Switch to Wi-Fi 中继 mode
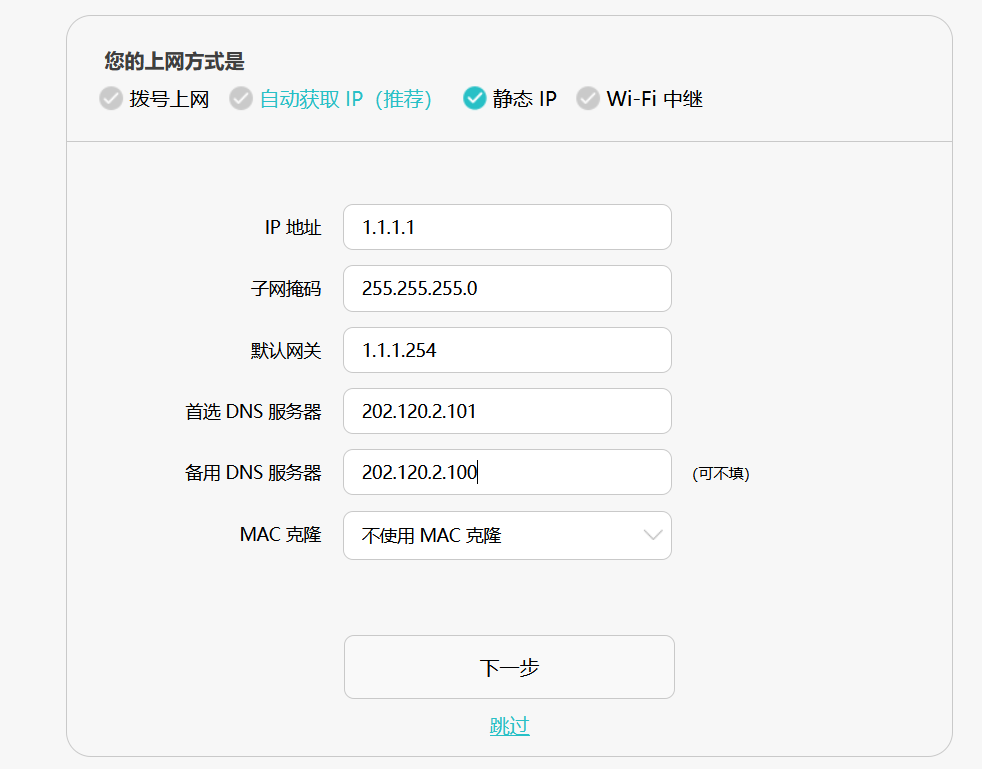Viewport: 982px width, 769px height. coord(588,98)
